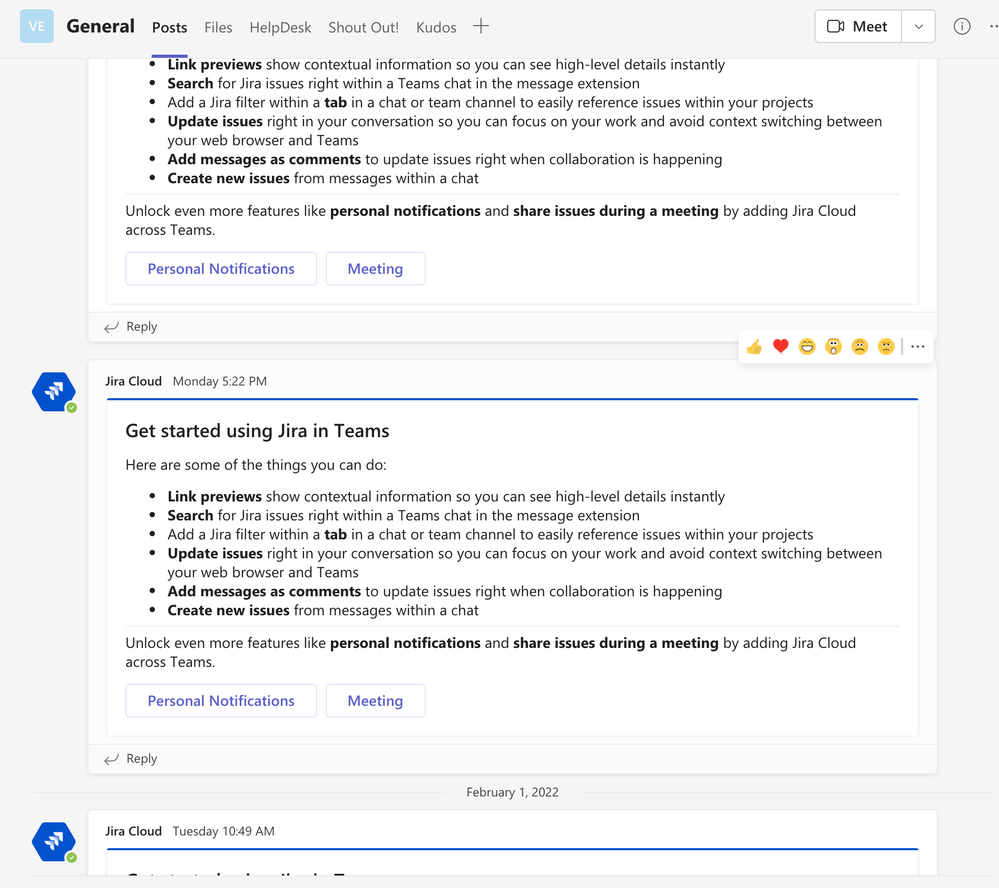Open the Kudos tab
The width and height of the screenshot is (999, 888).
[436, 27]
